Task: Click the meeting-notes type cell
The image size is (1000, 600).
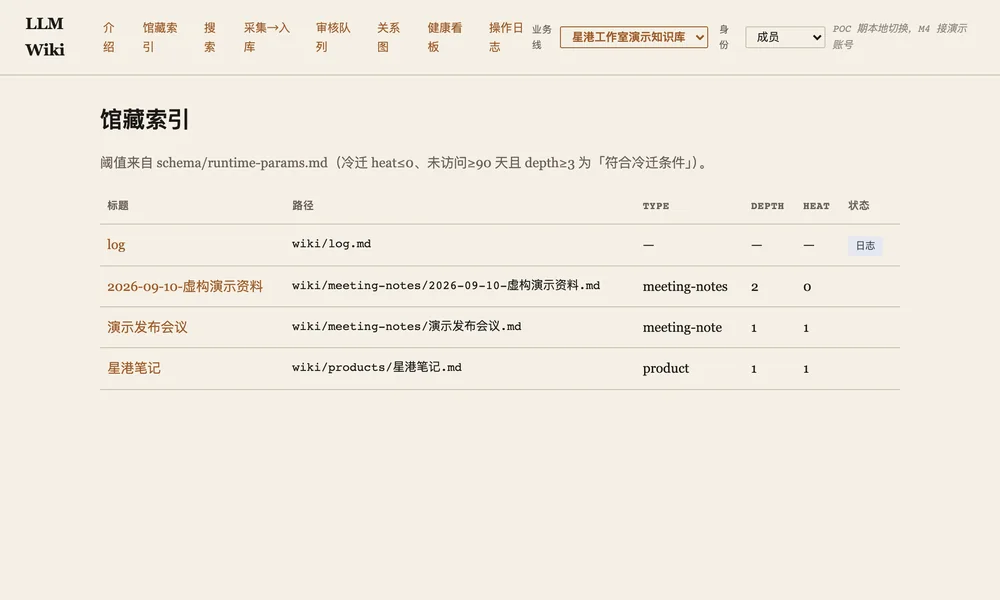Action: [x=685, y=286]
